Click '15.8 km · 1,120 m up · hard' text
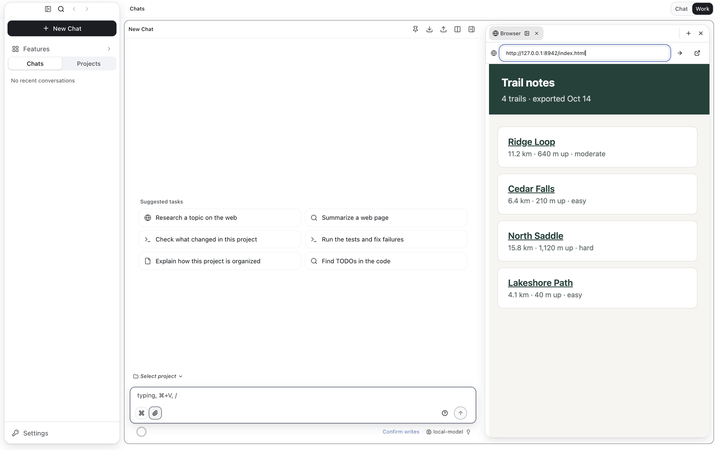Screen dimensions: 720x450 (x=550, y=248)
